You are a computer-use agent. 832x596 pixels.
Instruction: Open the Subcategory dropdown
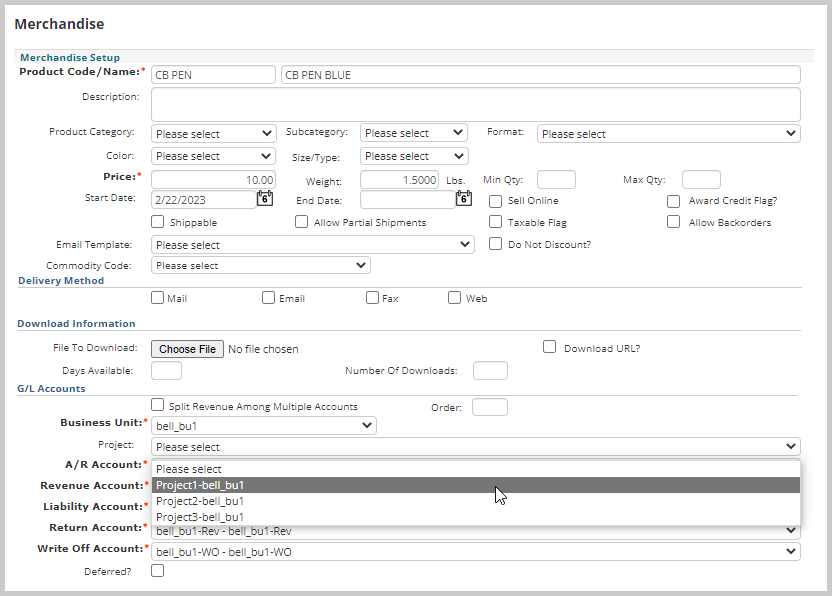pyautogui.click(x=414, y=133)
